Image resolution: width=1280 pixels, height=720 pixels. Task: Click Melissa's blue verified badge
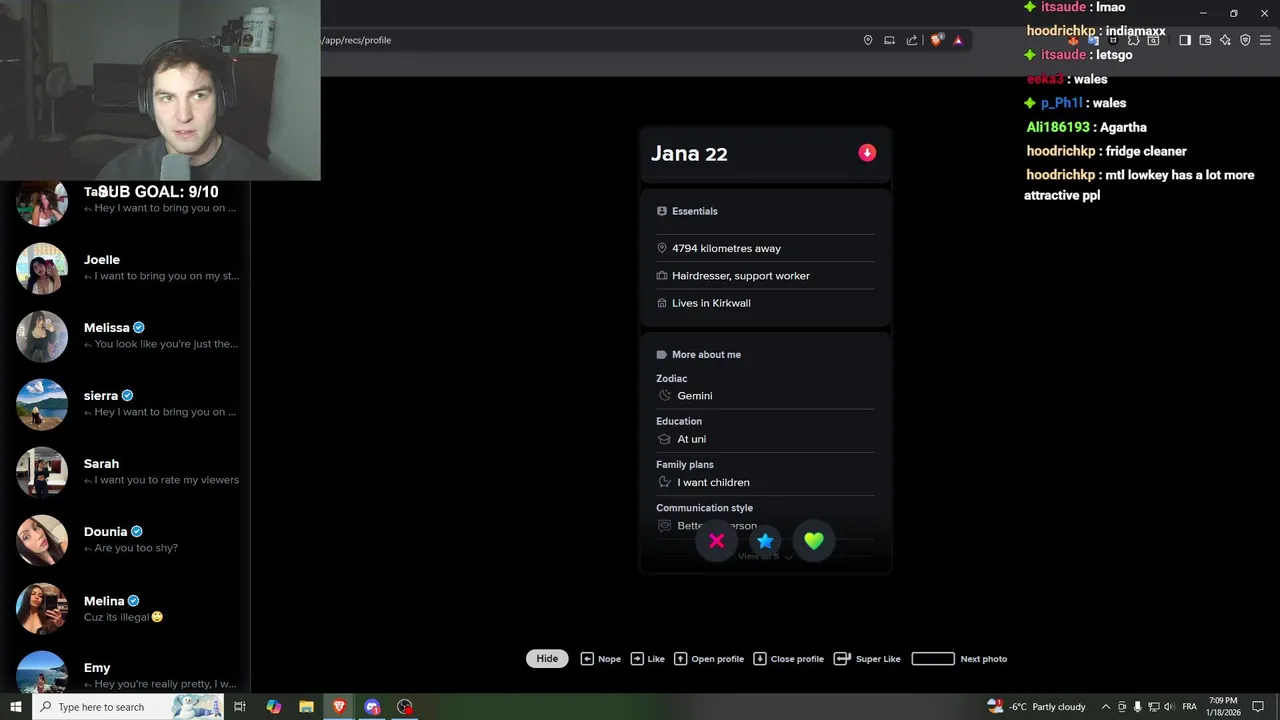pyautogui.click(x=139, y=328)
